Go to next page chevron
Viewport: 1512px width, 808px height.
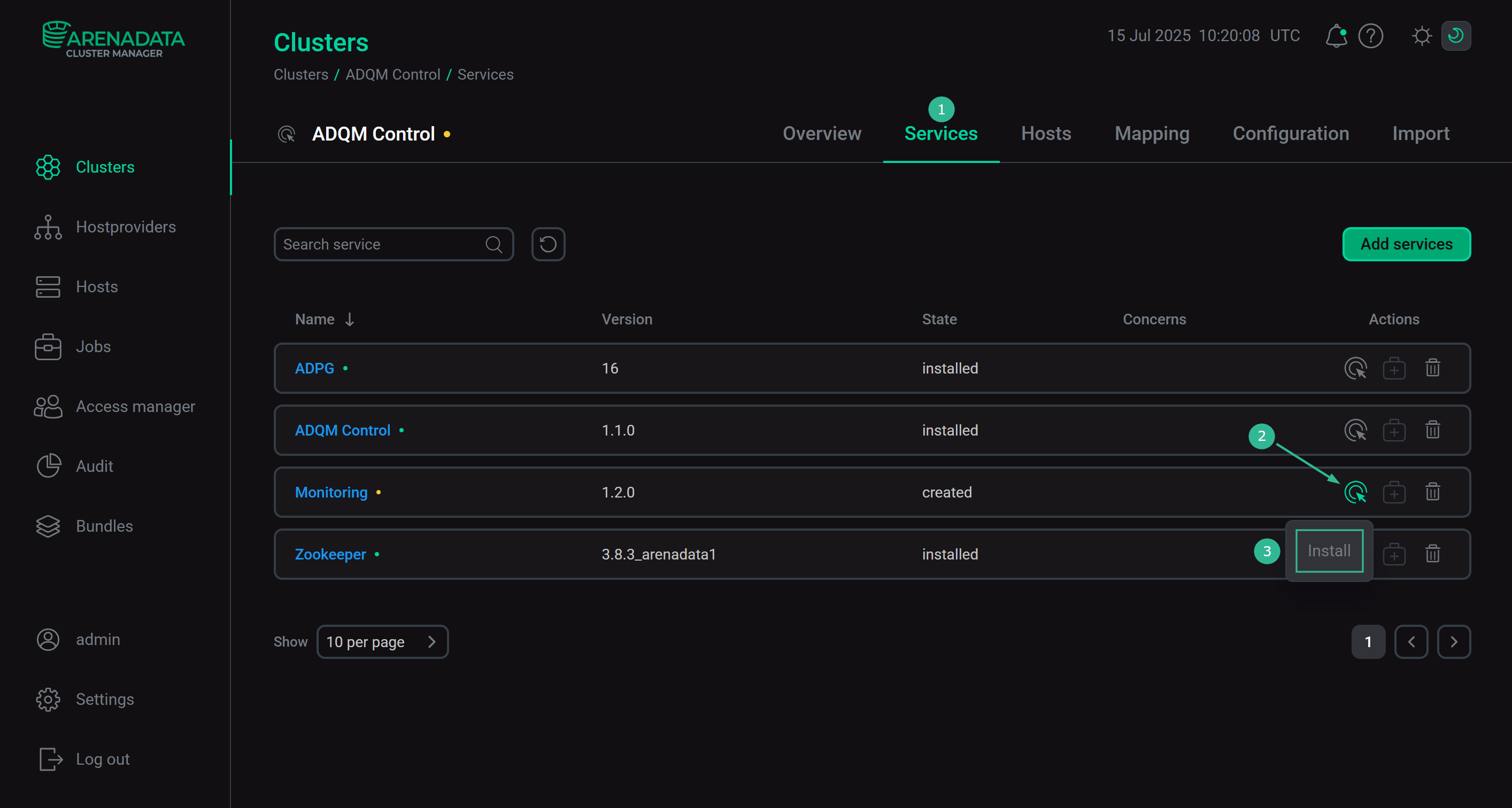click(1453, 641)
